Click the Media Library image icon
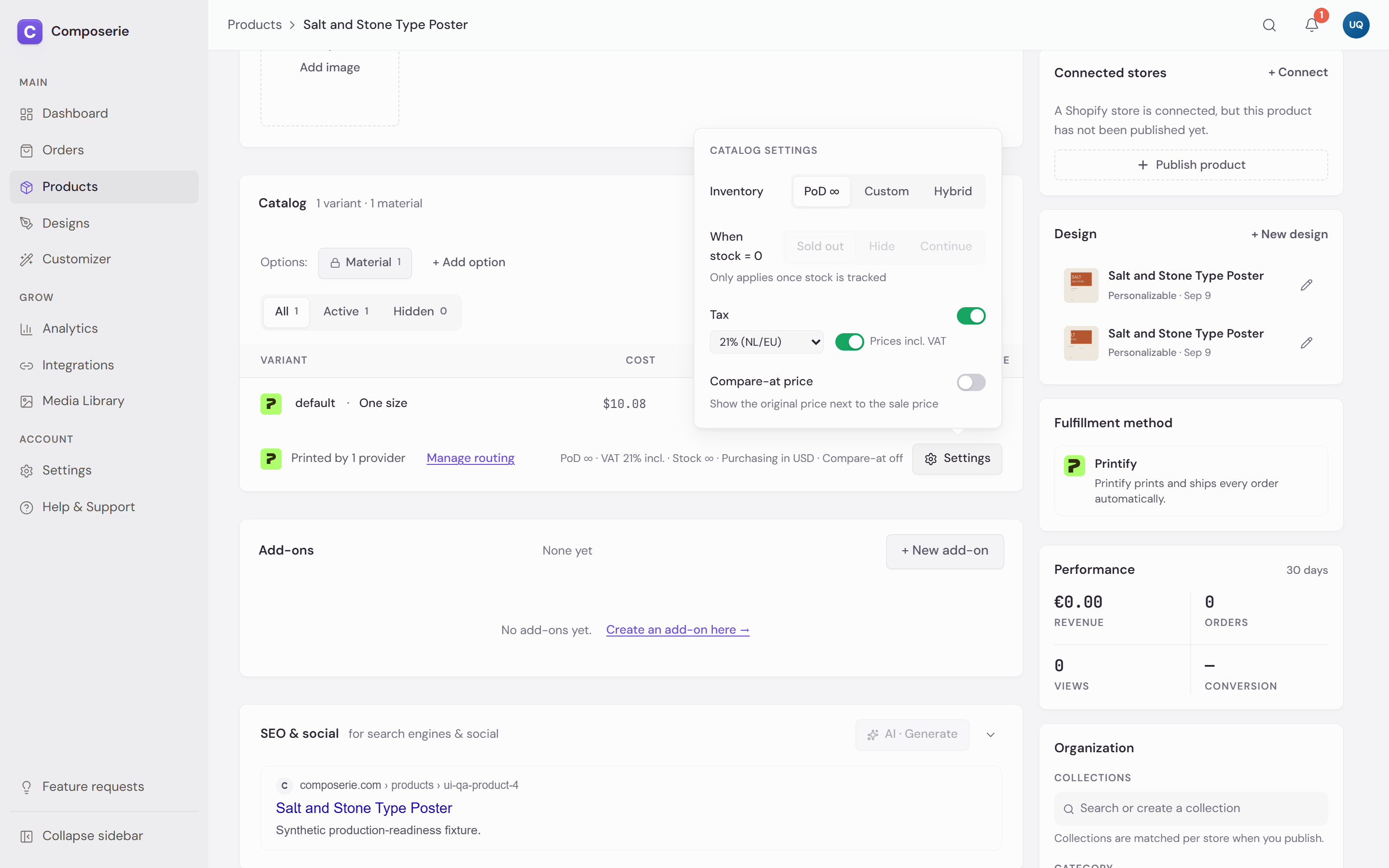This screenshot has width=1389, height=868. click(27, 401)
